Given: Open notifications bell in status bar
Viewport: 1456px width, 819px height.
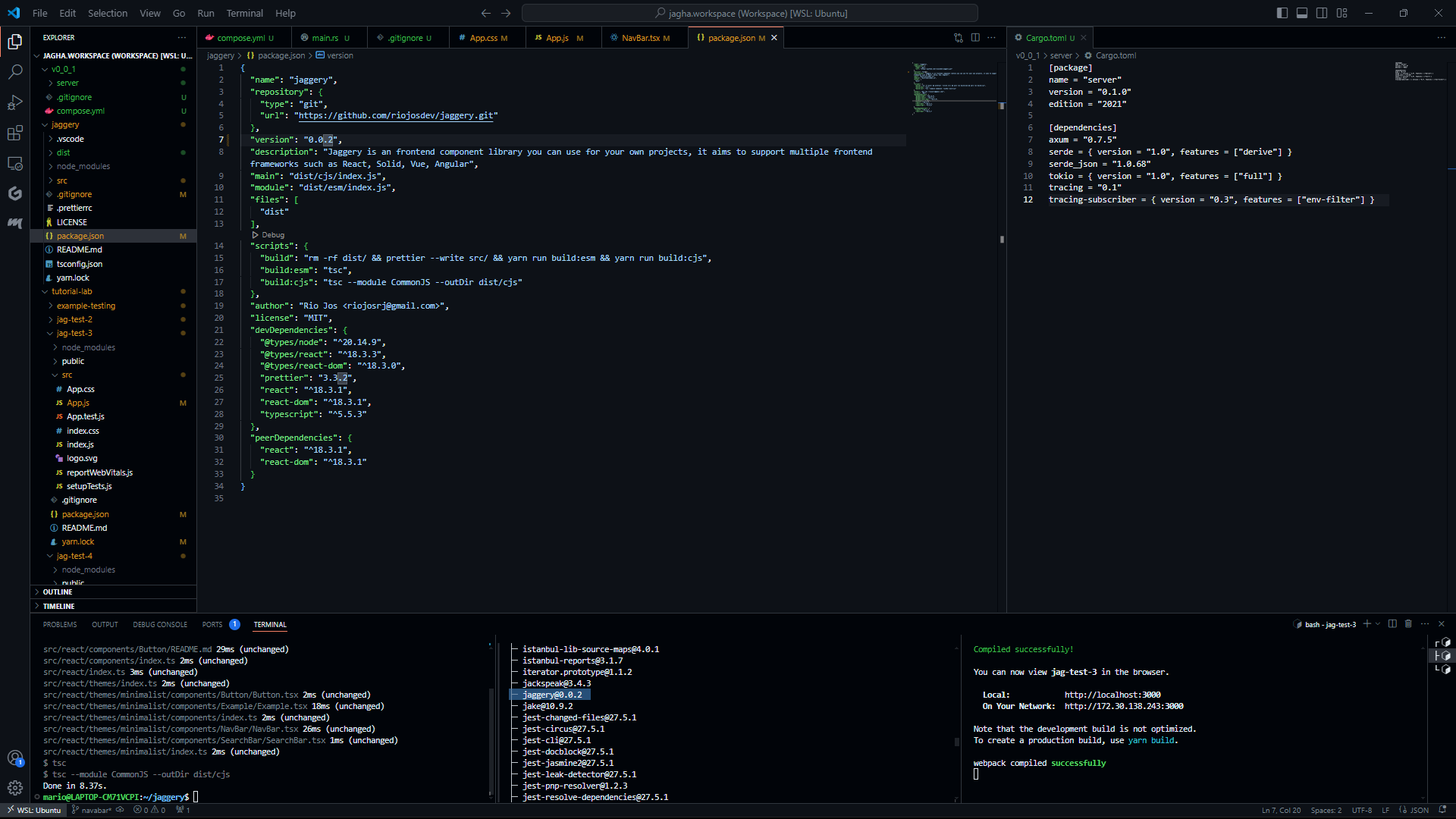Looking at the screenshot, I should pos(1442,810).
